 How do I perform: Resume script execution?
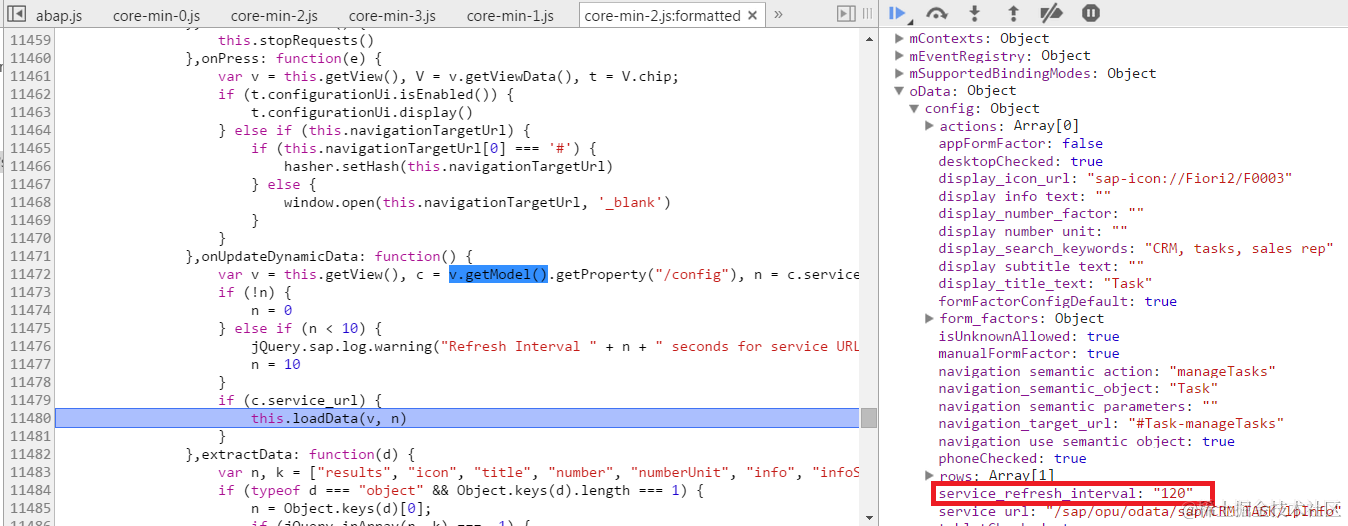(x=898, y=13)
